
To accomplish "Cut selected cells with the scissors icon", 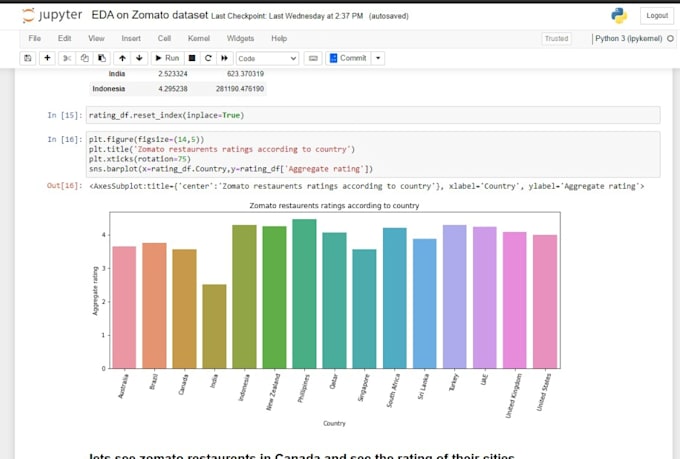I will (67, 58).
